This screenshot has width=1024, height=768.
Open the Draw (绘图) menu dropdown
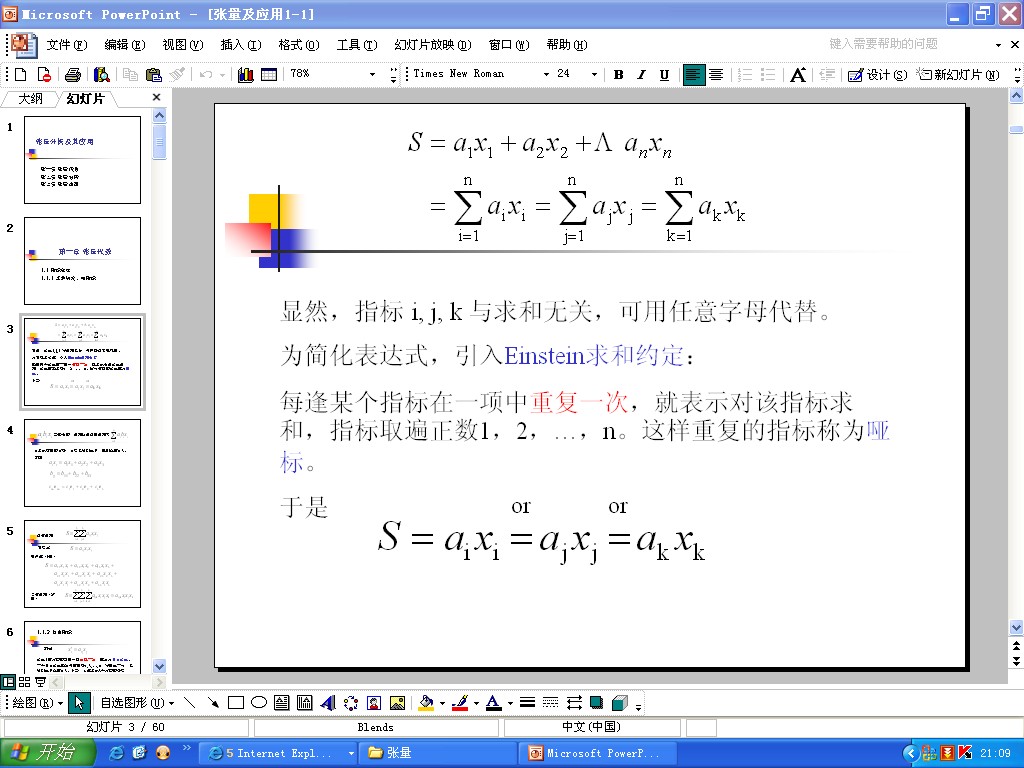(38, 703)
